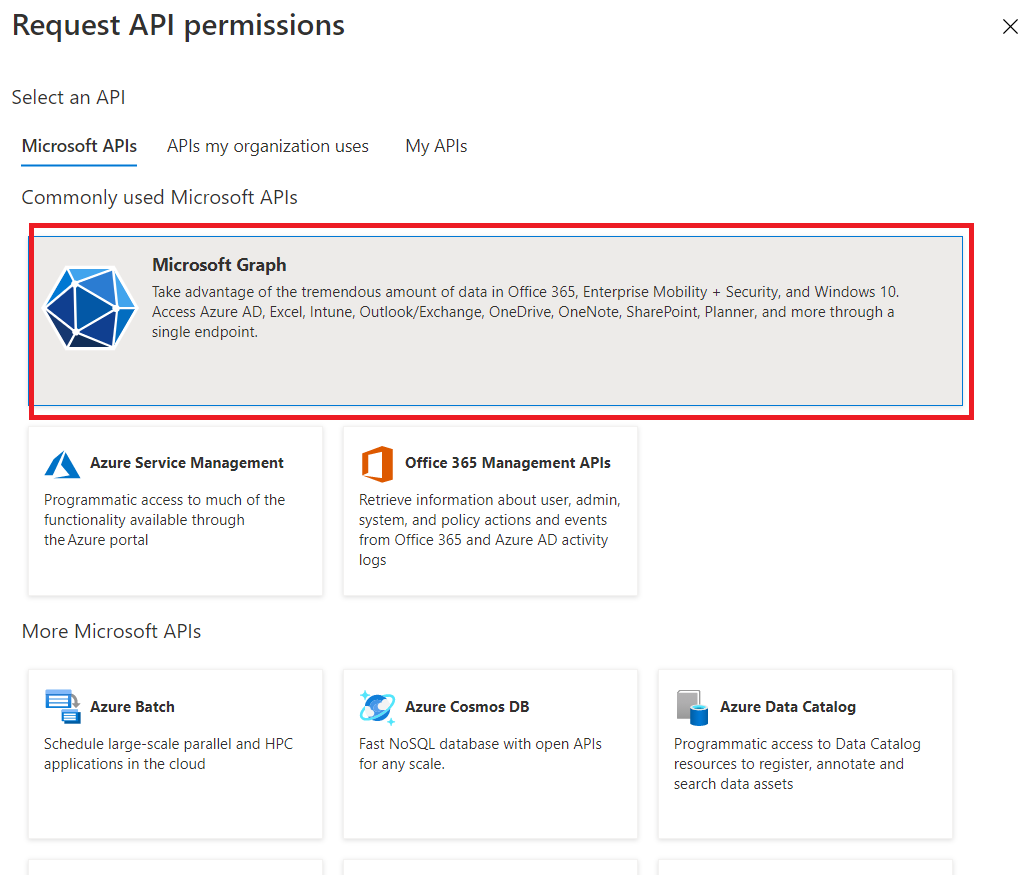Pick the Office 365 Management APIs title

pyautogui.click(x=508, y=463)
